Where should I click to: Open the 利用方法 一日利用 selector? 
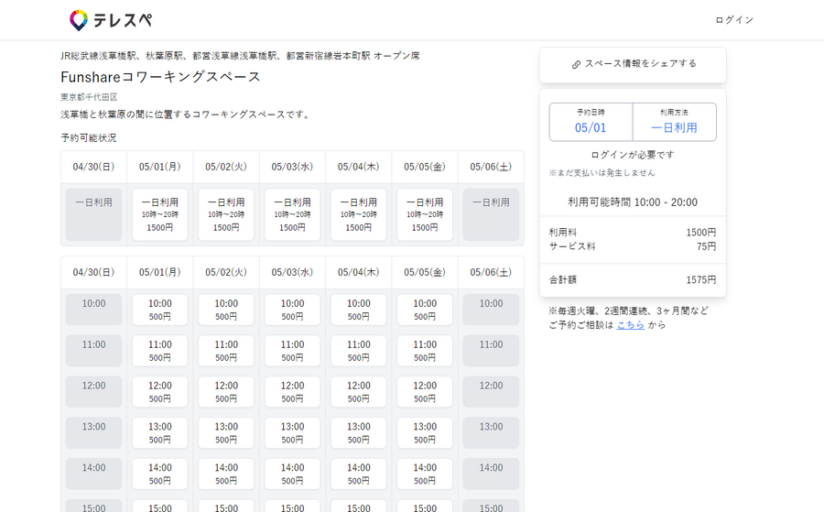click(x=674, y=122)
